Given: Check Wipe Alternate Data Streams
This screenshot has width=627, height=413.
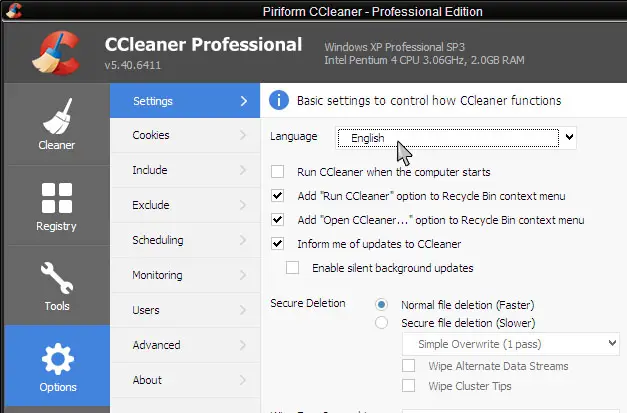Looking at the screenshot, I should coord(409,366).
